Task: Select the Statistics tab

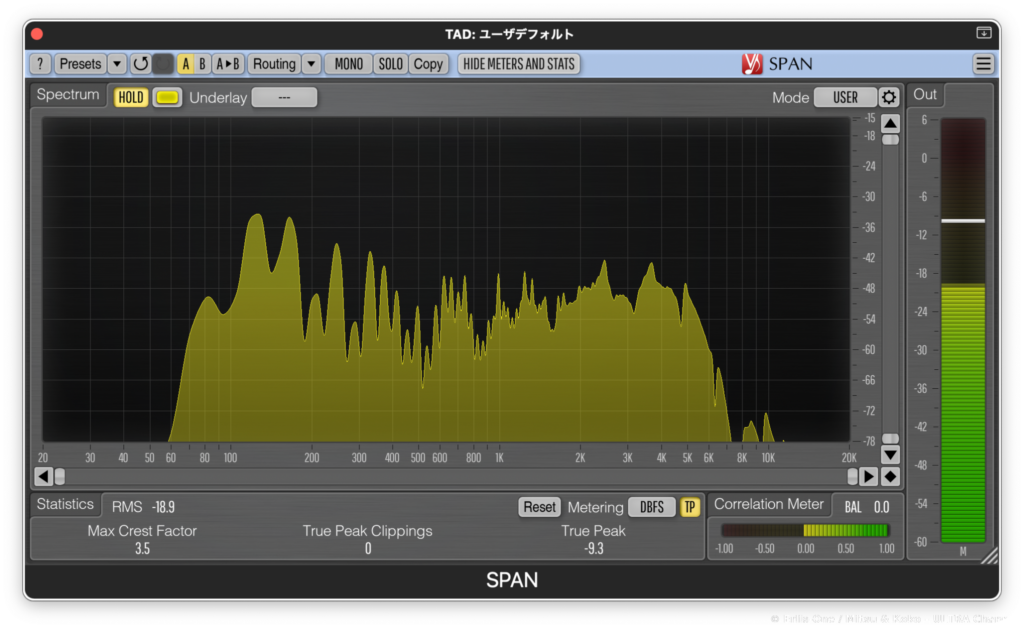Action: tap(65, 504)
